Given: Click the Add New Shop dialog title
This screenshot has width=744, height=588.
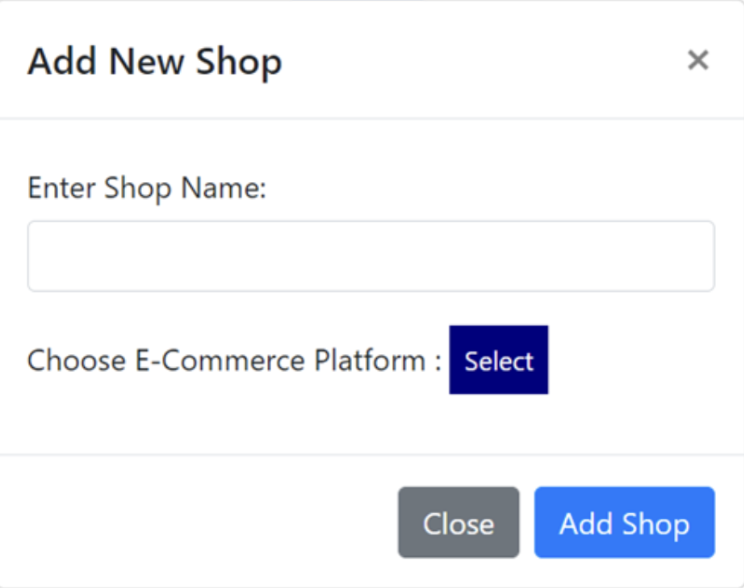Looking at the screenshot, I should point(154,61).
